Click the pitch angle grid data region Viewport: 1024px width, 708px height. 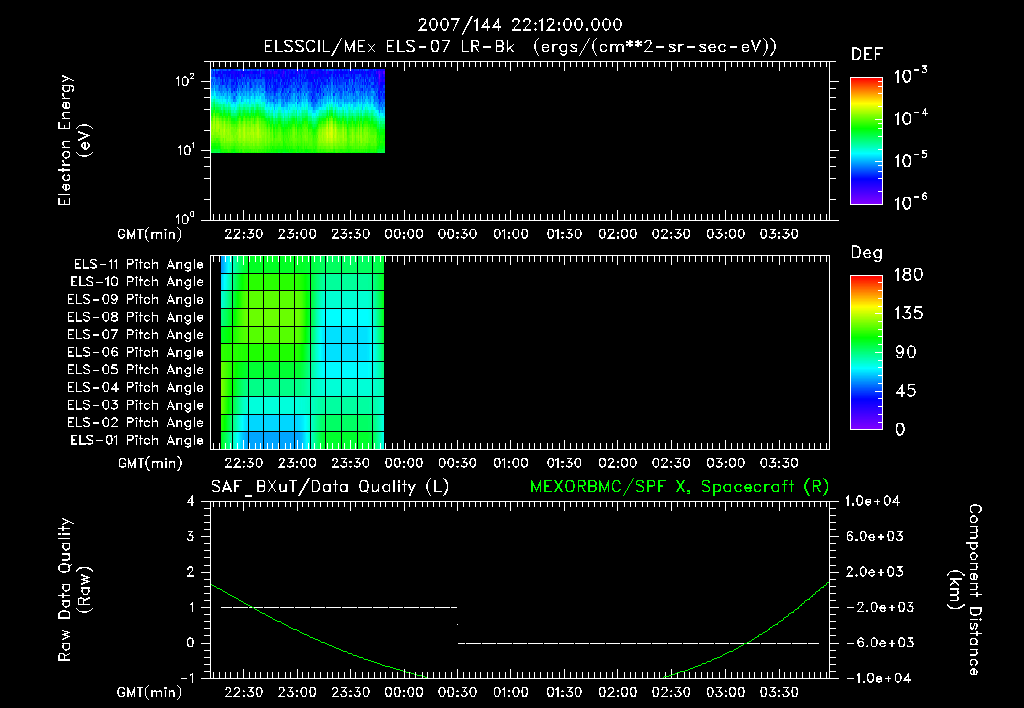[x=302, y=352]
